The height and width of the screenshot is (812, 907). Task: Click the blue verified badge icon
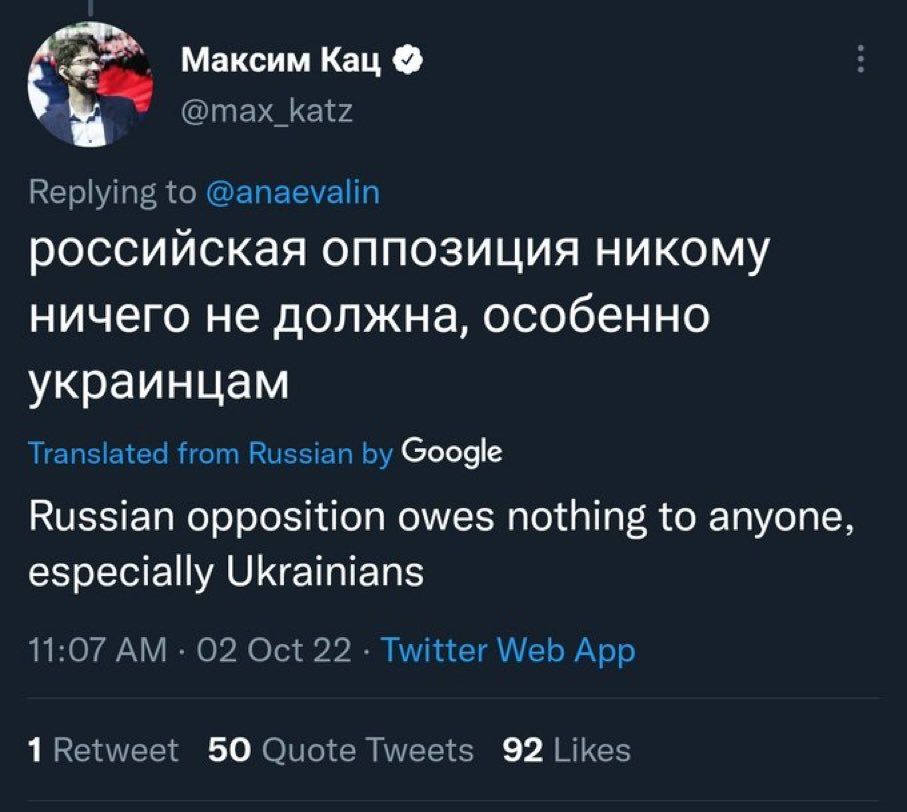(x=405, y=64)
